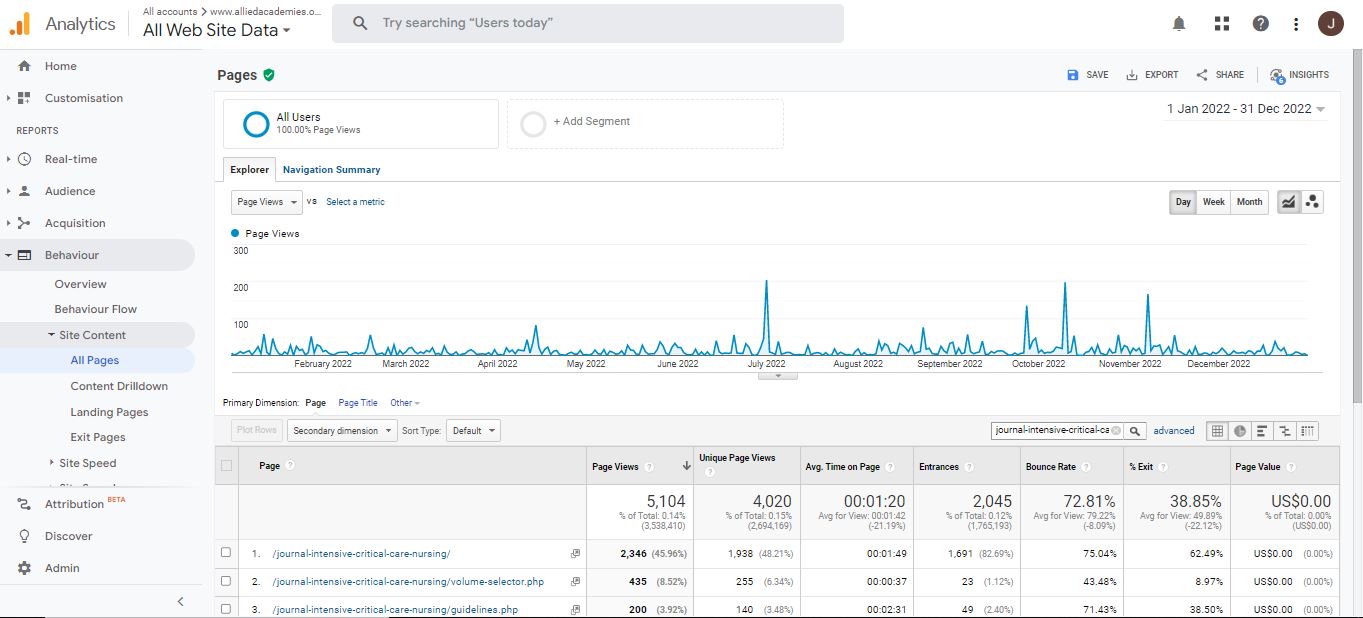Open the Page Views metric dropdown
The width and height of the screenshot is (1363, 618).
pos(266,202)
